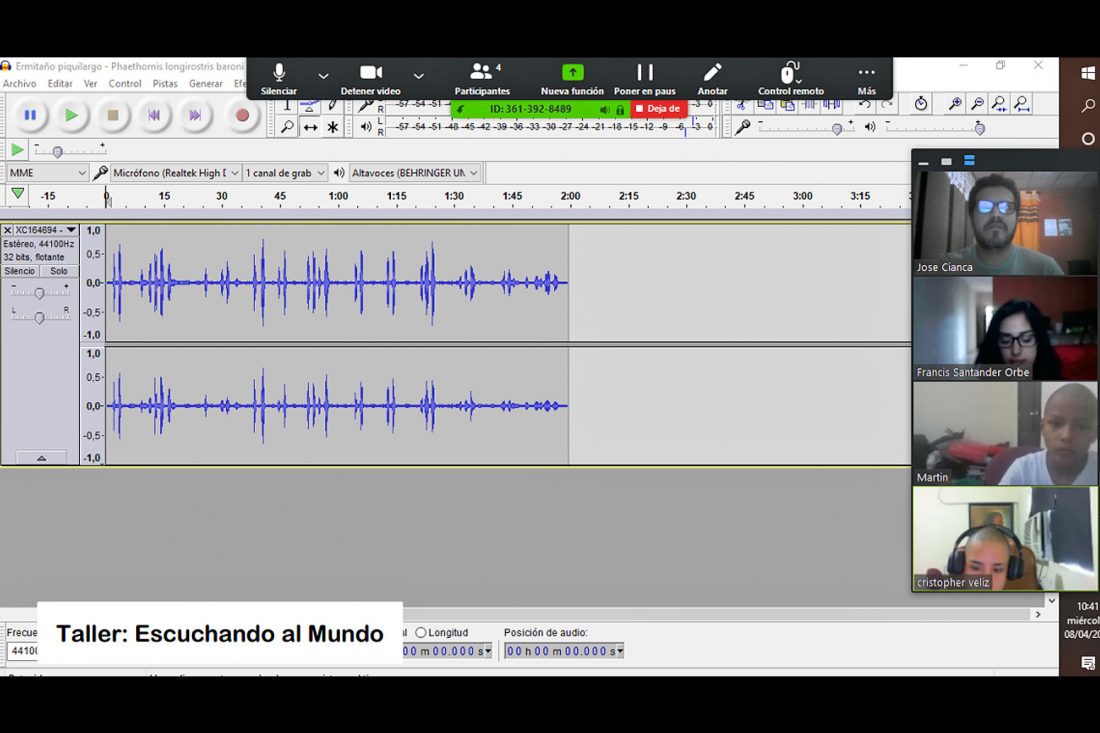Screen dimensions: 1100x733
Task: Pause playback using the Pause button
Action: (31, 115)
